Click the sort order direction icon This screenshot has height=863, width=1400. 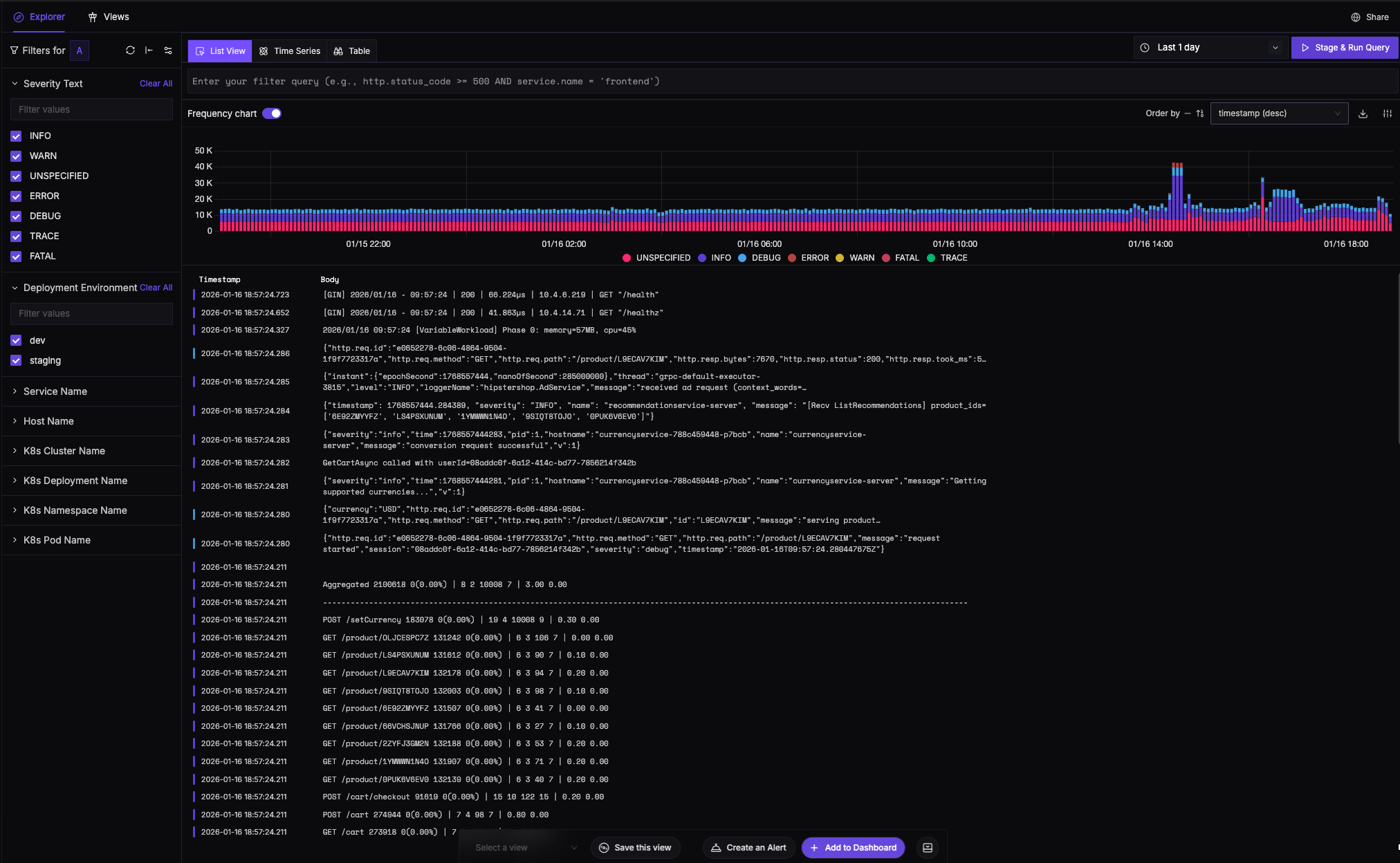click(1199, 113)
